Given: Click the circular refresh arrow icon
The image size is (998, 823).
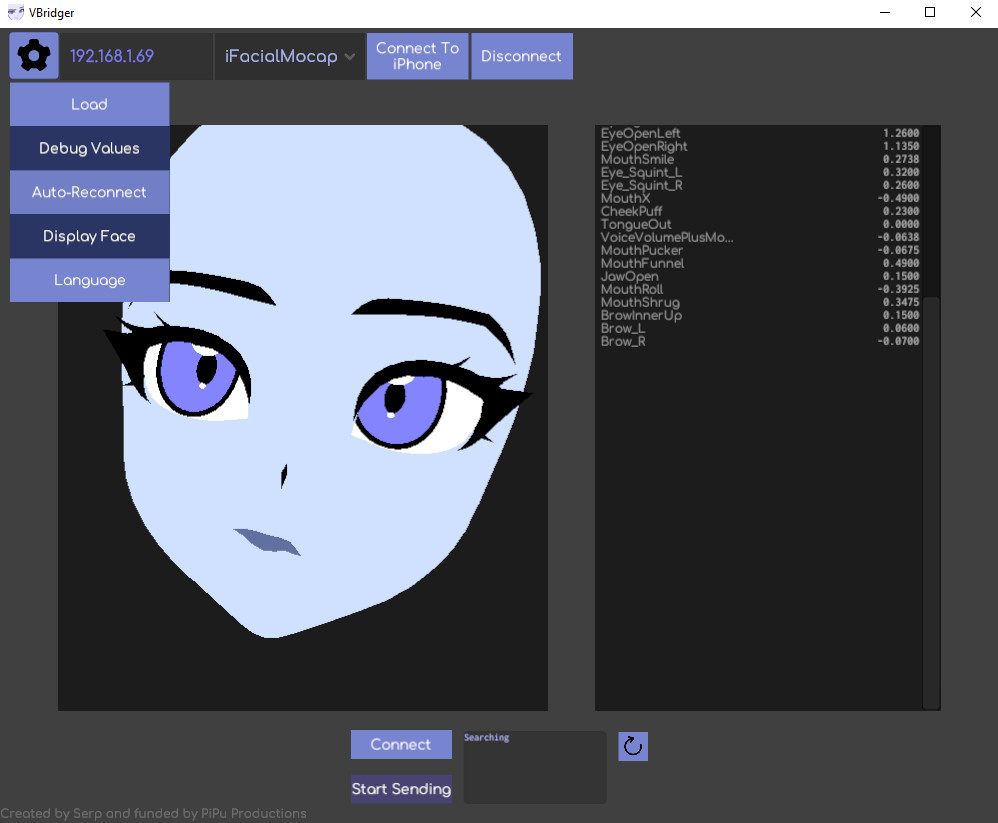Looking at the screenshot, I should (632, 746).
